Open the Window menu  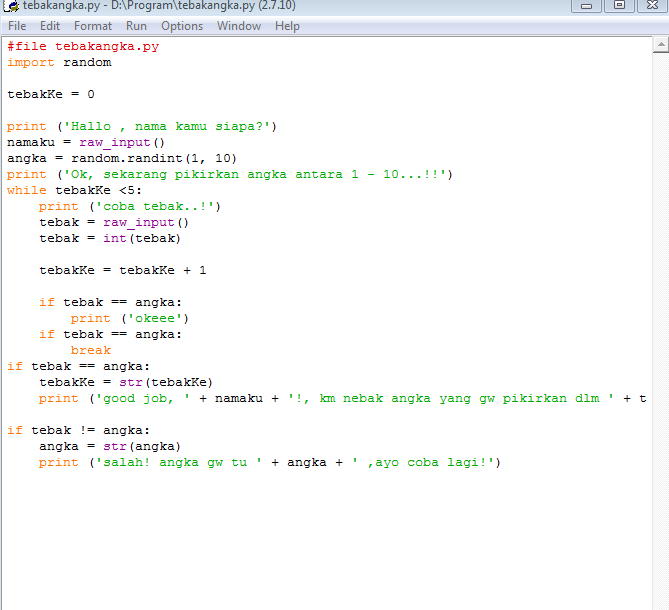pyautogui.click(x=239, y=26)
